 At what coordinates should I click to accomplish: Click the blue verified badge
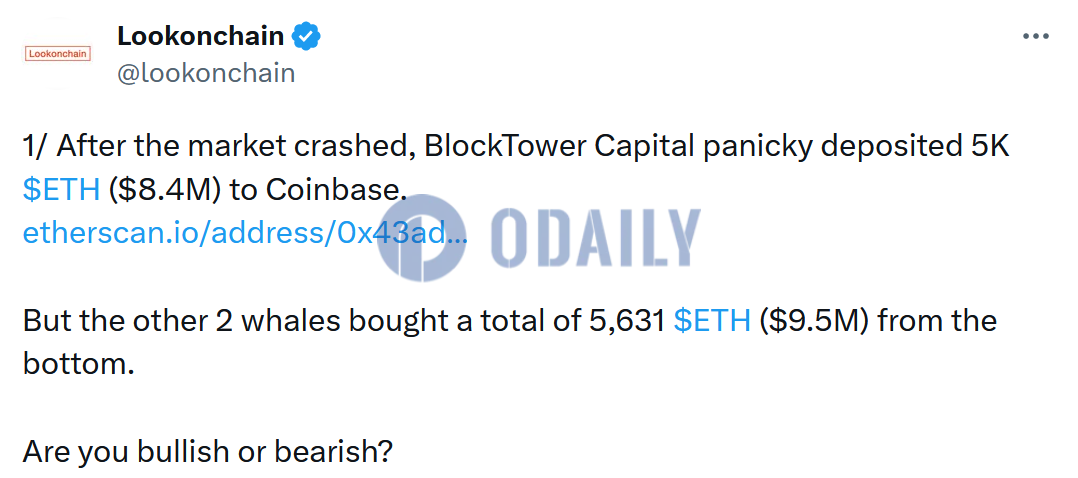point(306,37)
